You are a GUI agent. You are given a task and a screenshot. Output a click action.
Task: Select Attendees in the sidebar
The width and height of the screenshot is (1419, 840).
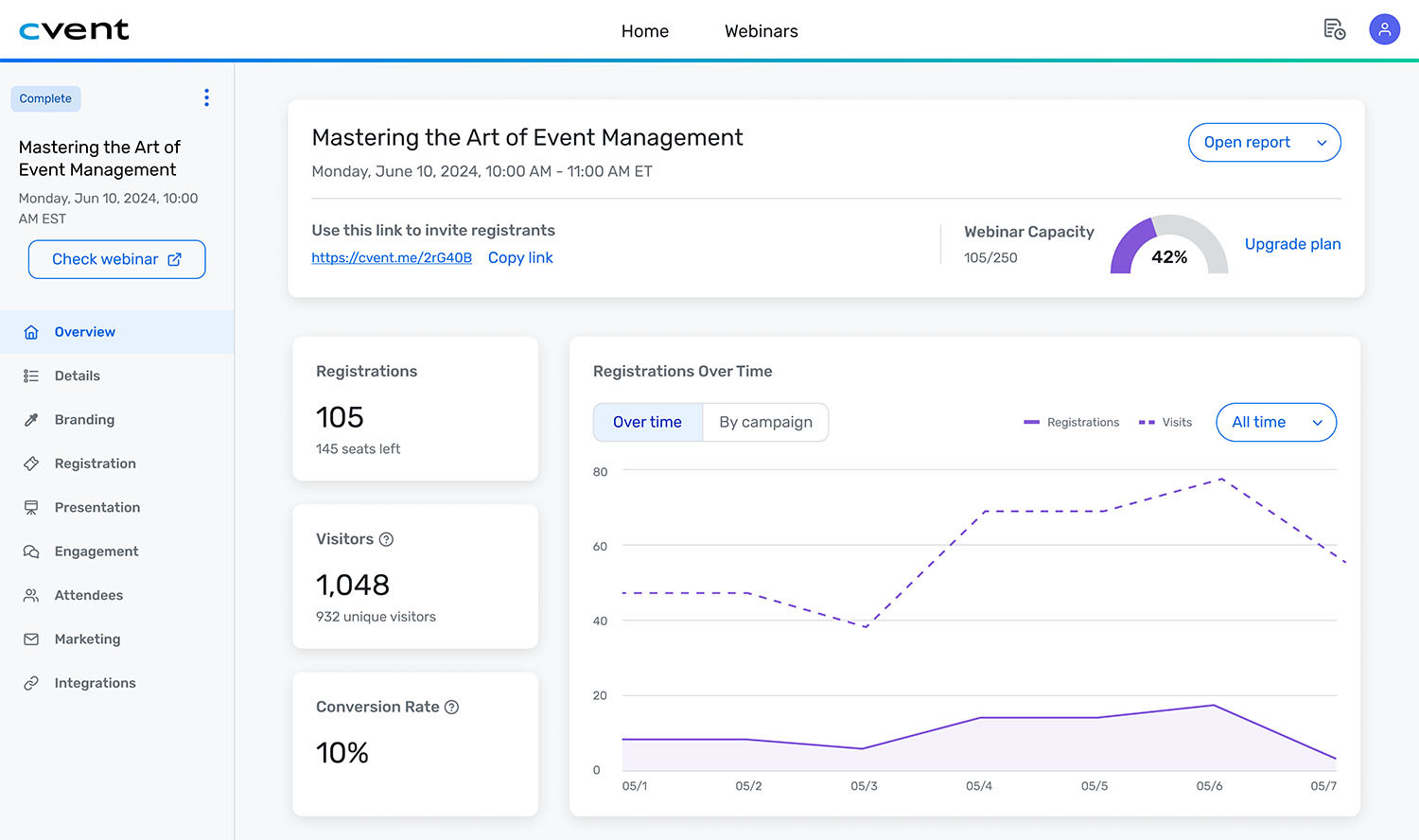coord(89,595)
